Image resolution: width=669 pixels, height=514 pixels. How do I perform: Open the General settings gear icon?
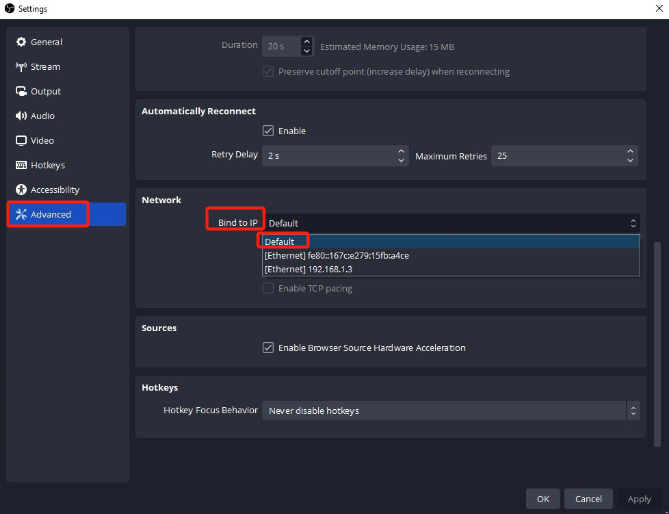21,42
